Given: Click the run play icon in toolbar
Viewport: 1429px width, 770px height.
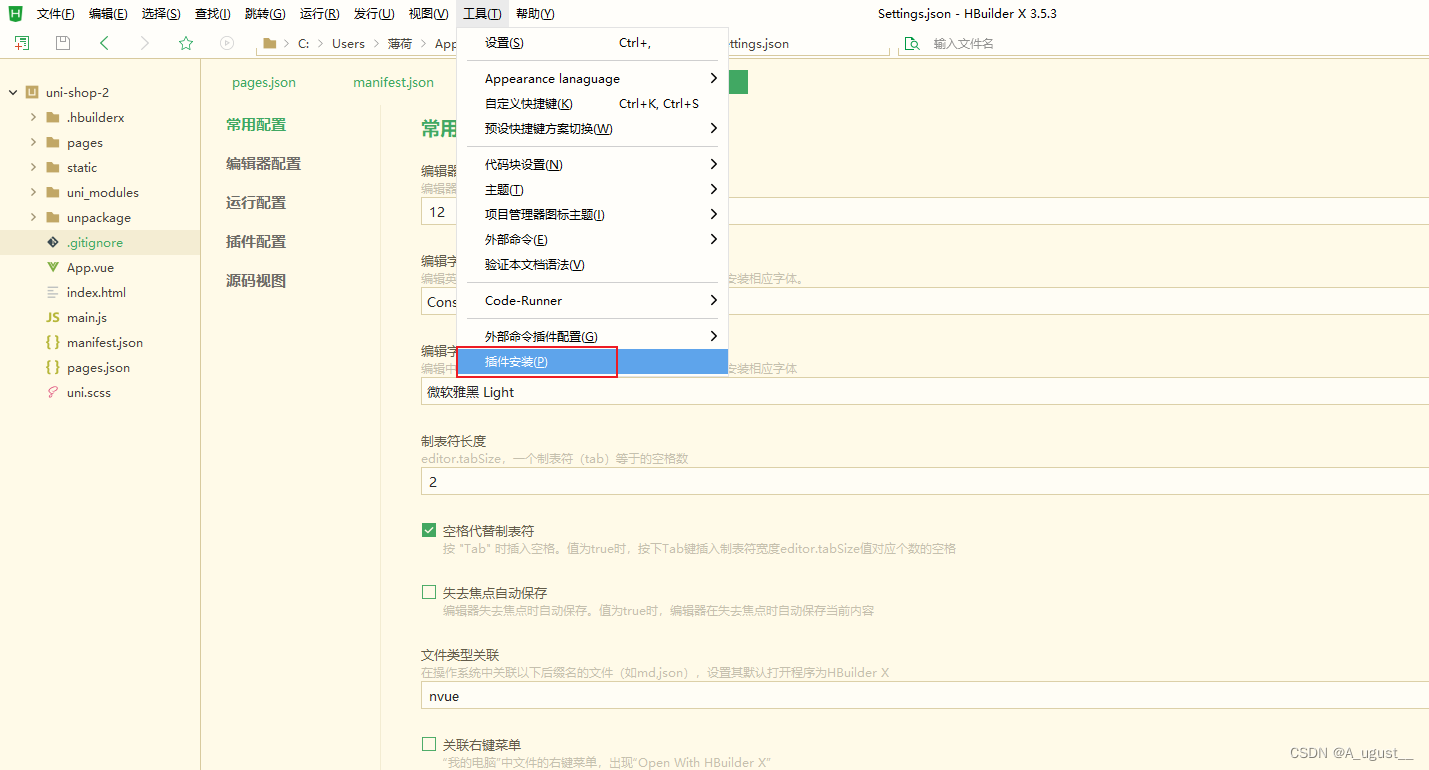Looking at the screenshot, I should [227, 43].
